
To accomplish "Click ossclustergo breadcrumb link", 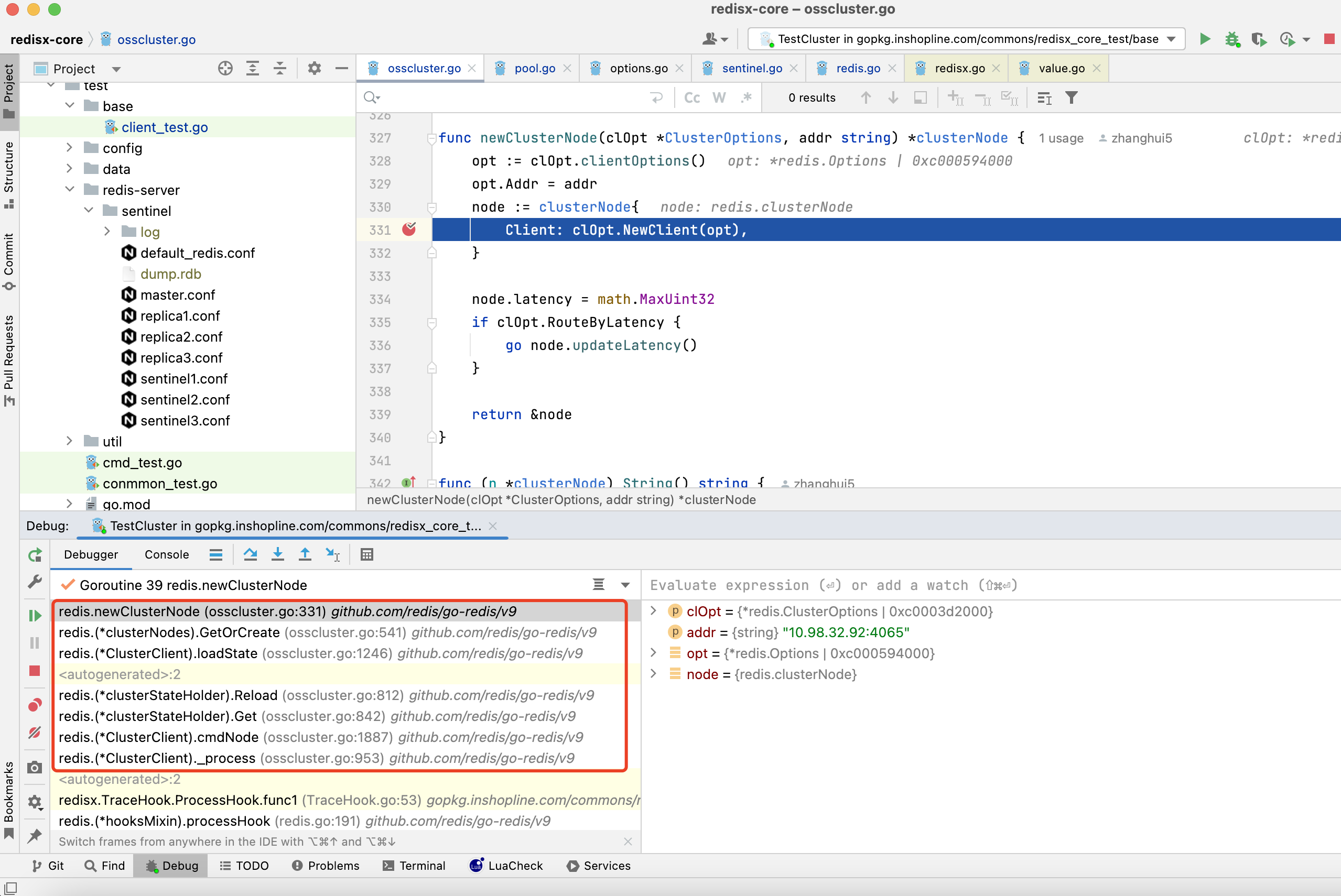I will tap(156, 39).
